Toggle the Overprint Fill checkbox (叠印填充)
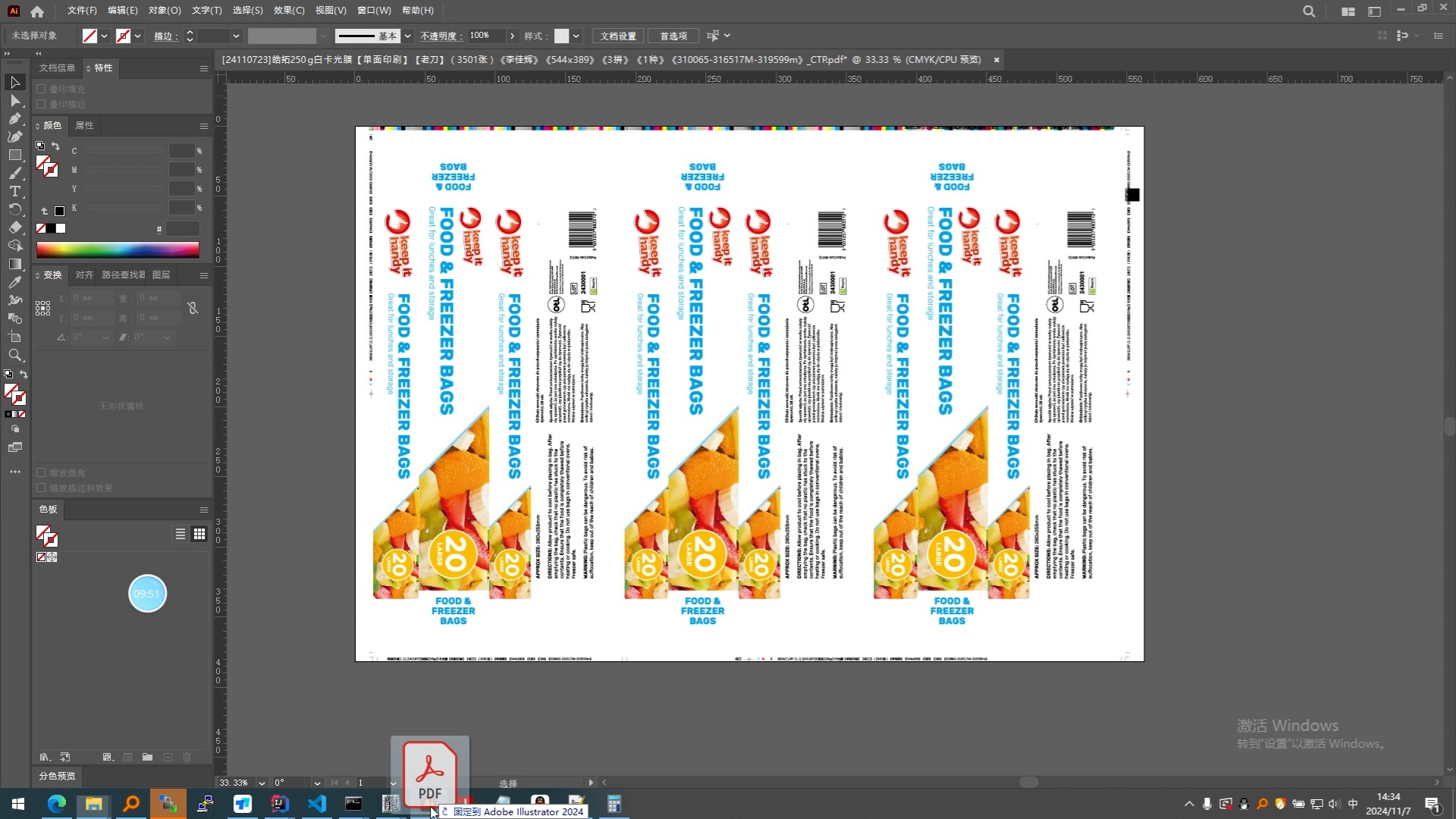Viewport: 1456px width, 819px height. pyautogui.click(x=42, y=89)
